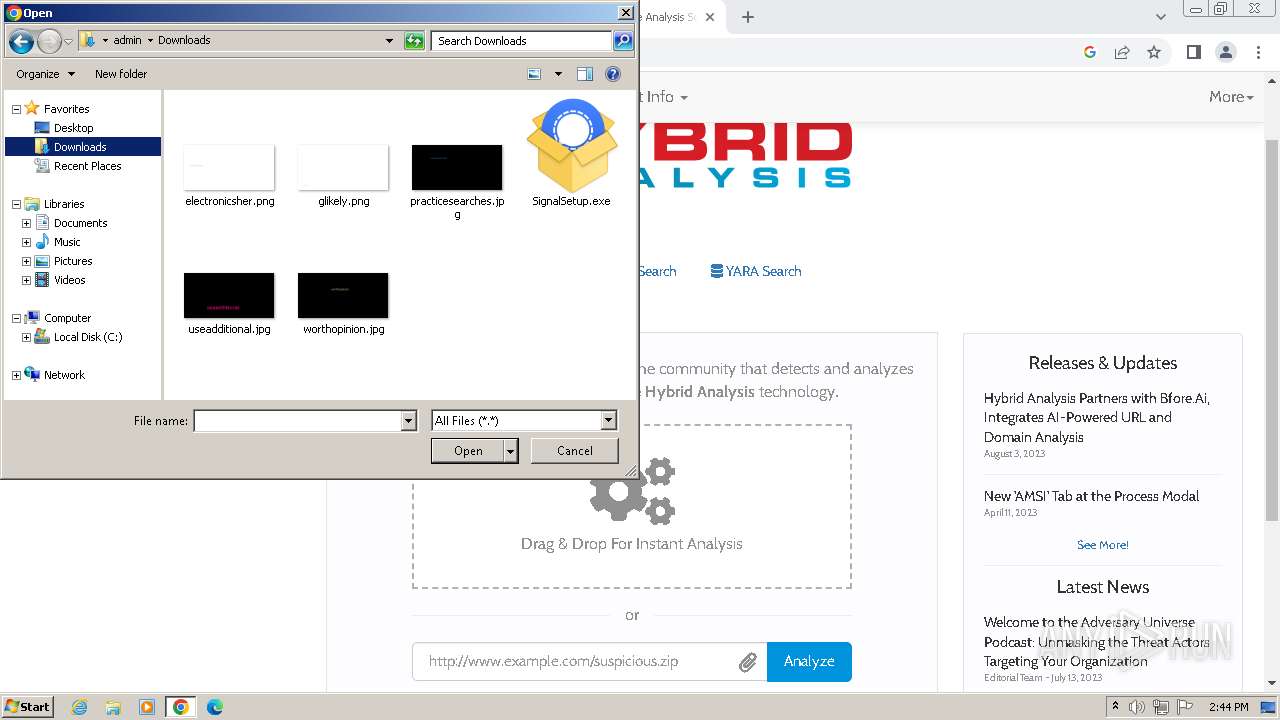
Task: Click the Search Downloads field
Action: 522,41
